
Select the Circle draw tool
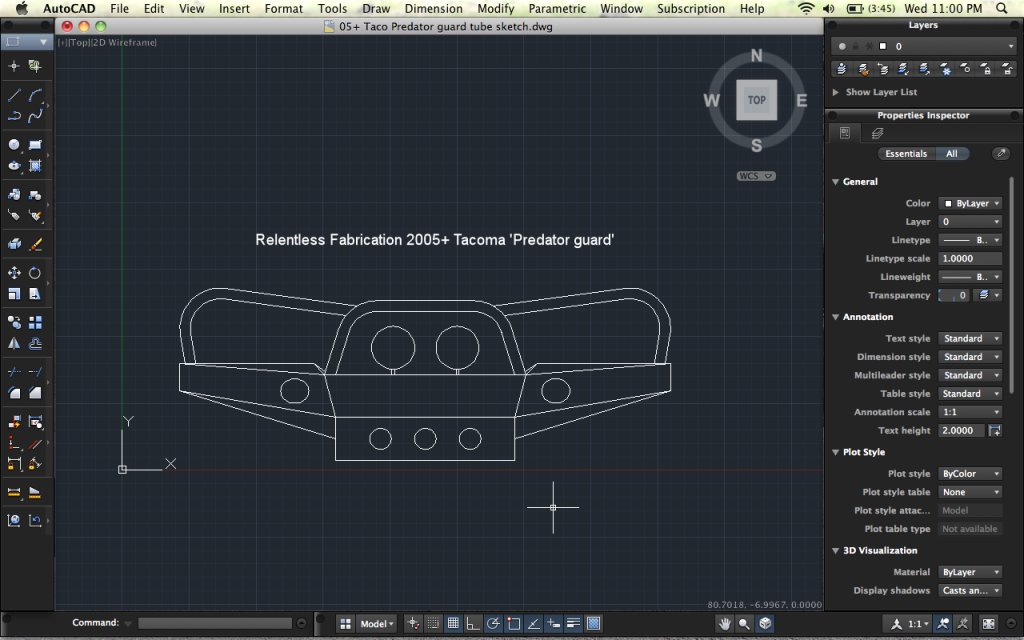[x=14, y=144]
